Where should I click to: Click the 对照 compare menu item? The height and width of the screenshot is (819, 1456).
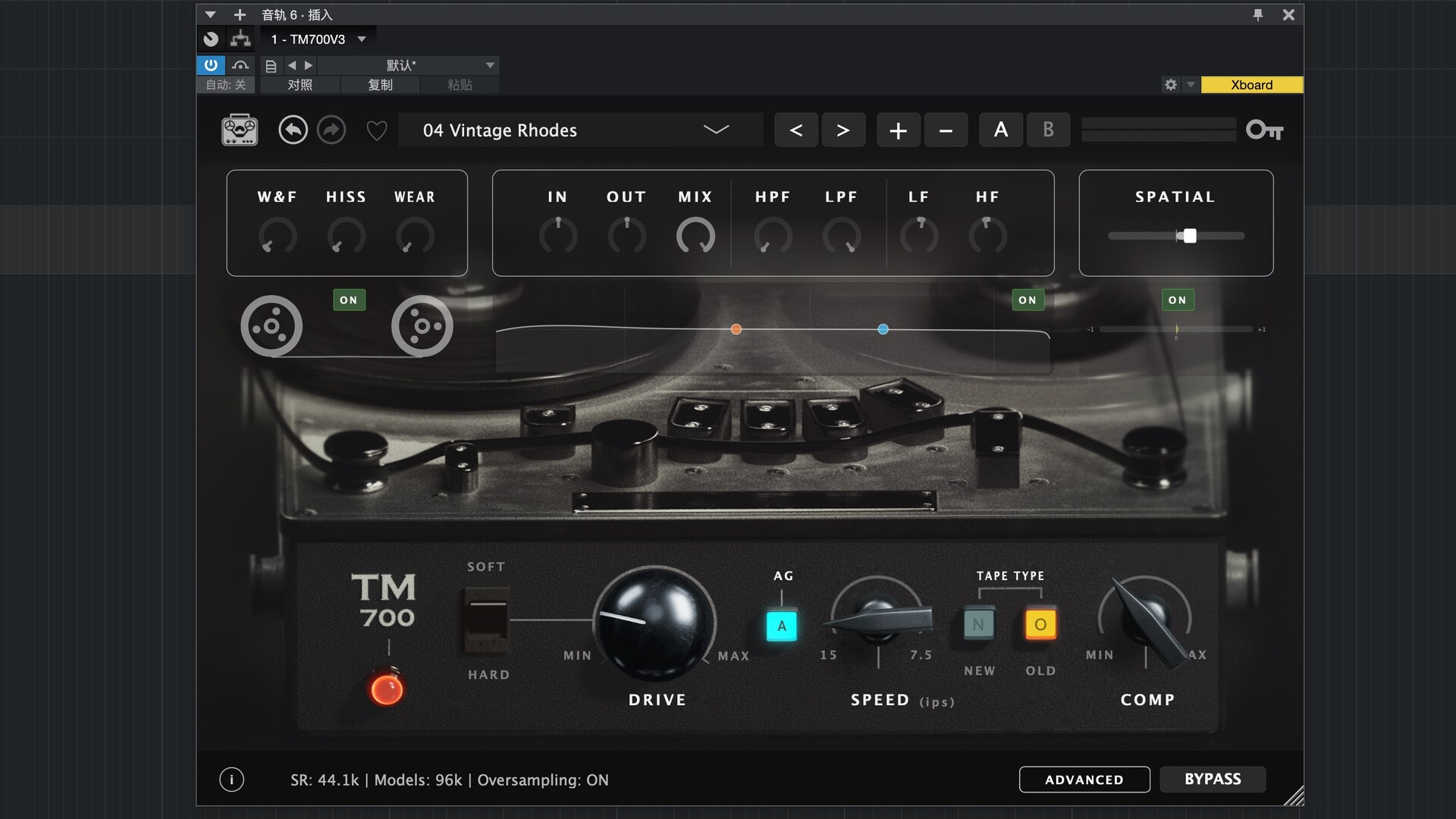300,85
